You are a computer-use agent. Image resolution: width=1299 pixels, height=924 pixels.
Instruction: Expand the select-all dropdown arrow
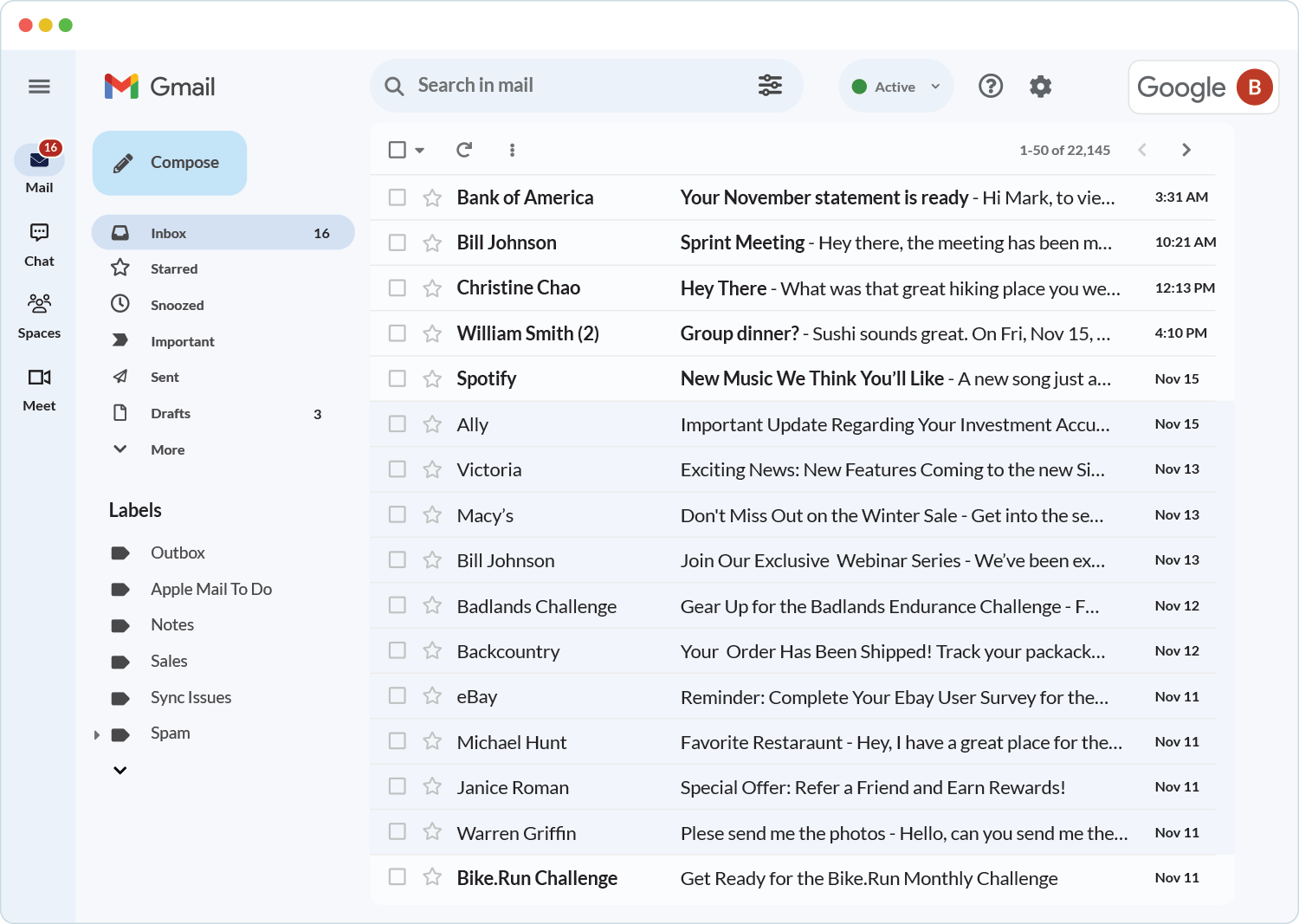coord(420,151)
